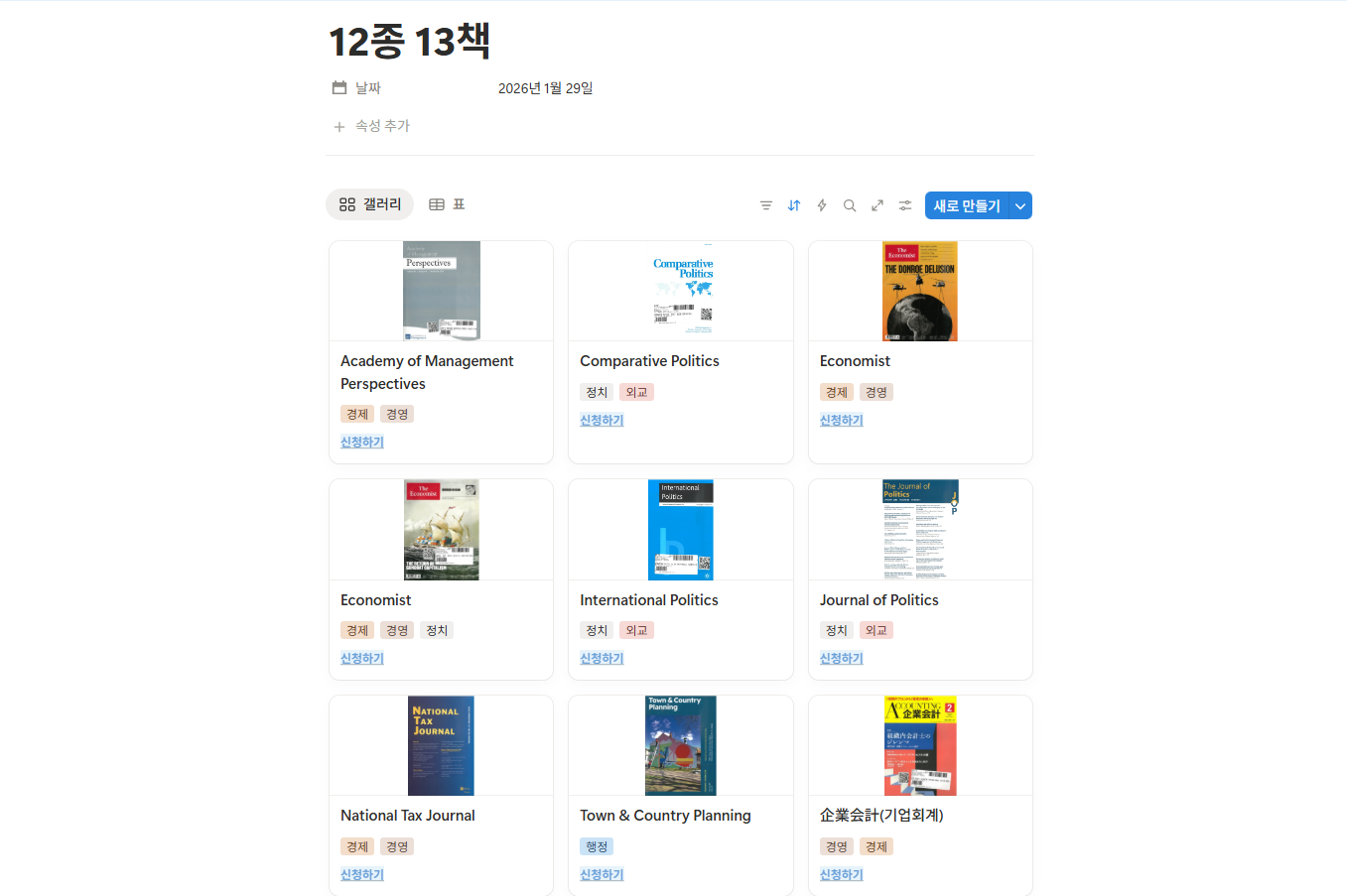Switch to the 갤러리 view tab
This screenshot has width=1347, height=896.
pyautogui.click(x=370, y=204)
